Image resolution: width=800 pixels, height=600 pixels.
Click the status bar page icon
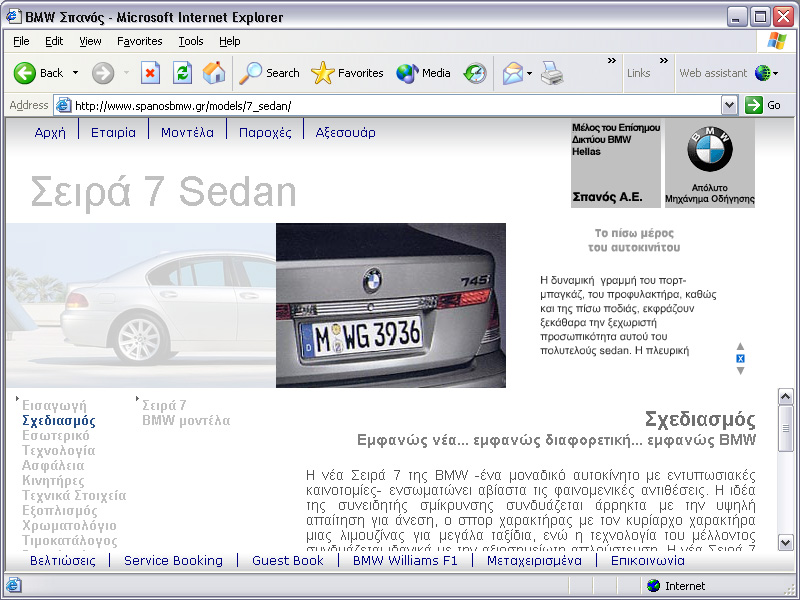coord(14,585)
